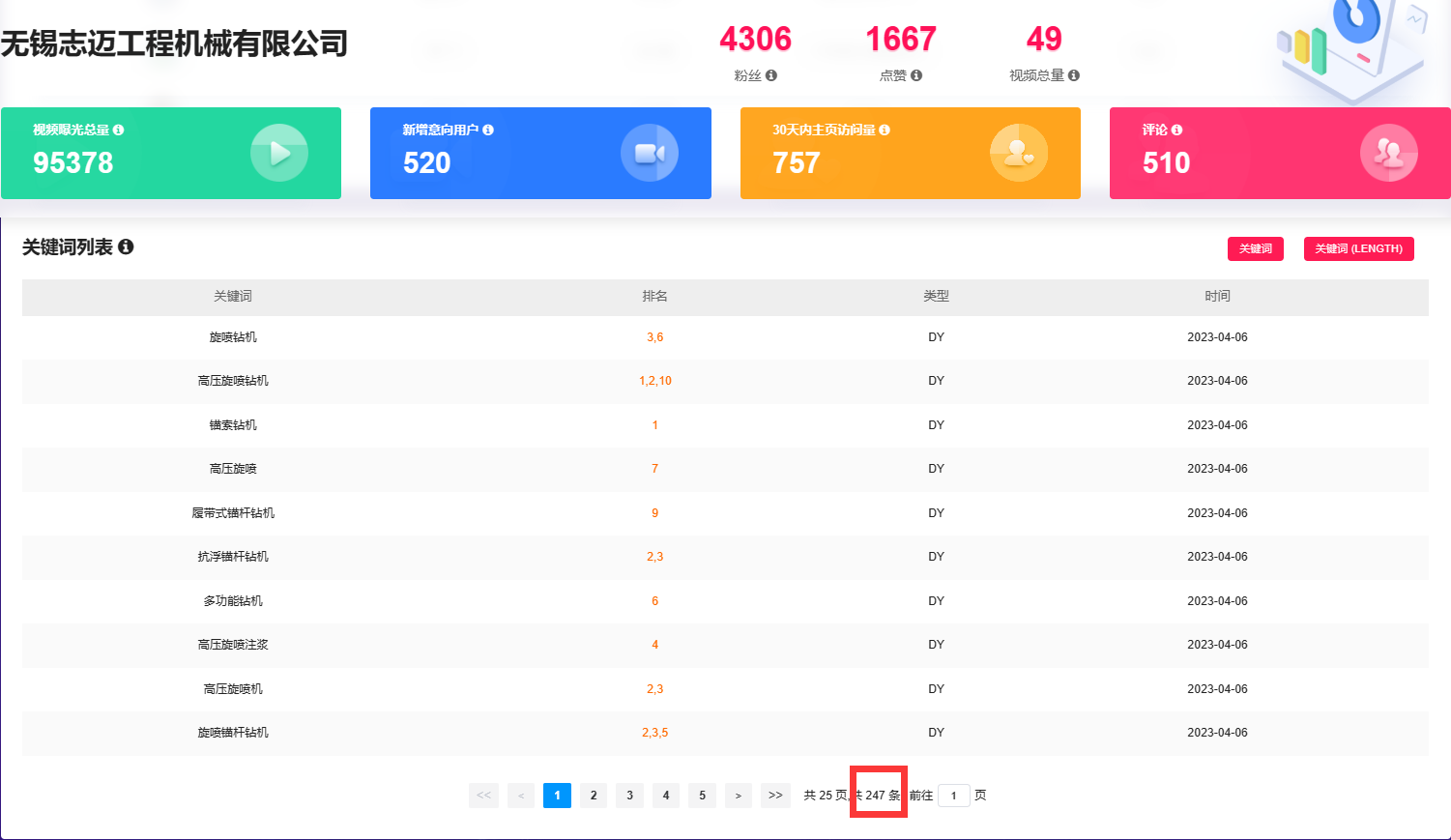The height and width of the screenshot is (840, 1451).
Task: Click info icon beside 评论
Action: click(1176, 130)
